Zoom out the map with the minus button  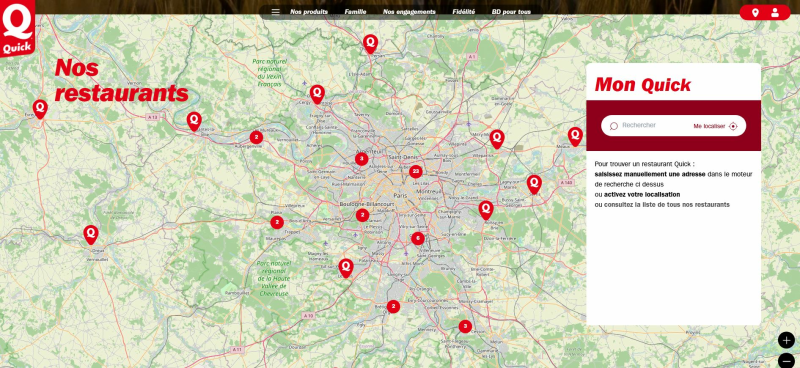[x=786, y=360]
